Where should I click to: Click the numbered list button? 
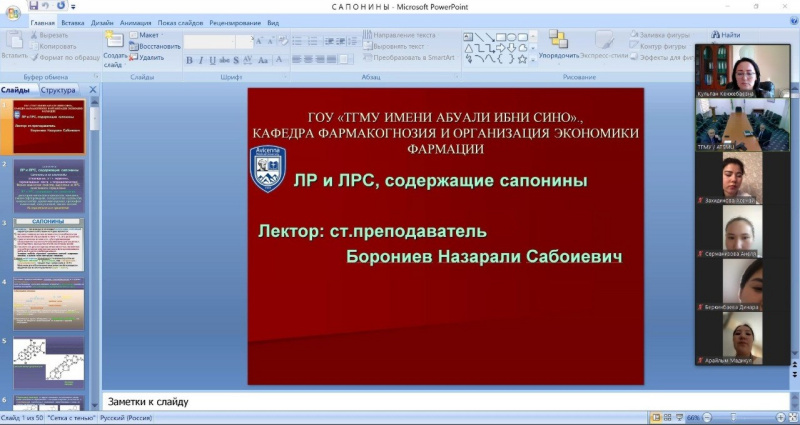[312, 41]
